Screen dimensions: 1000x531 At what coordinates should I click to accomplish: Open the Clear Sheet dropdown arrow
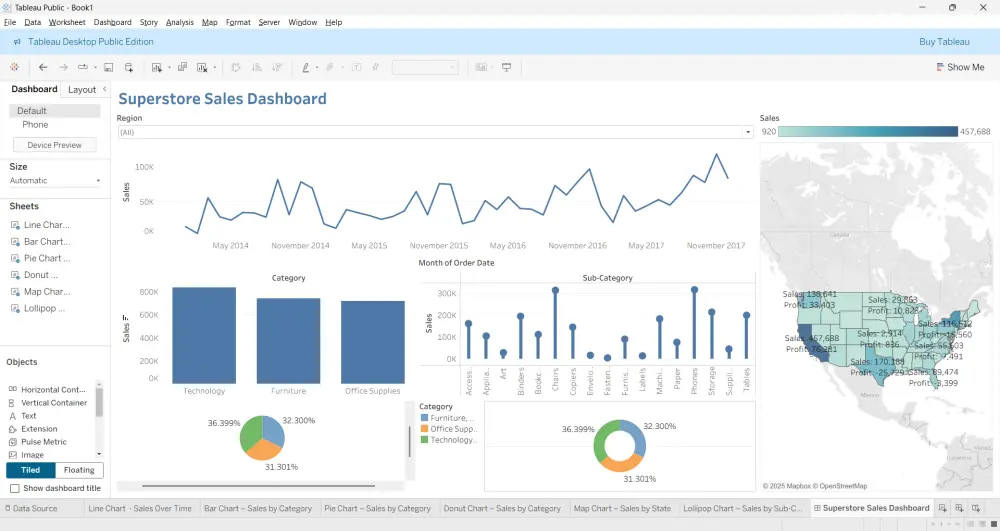click(x=215, y=68)
